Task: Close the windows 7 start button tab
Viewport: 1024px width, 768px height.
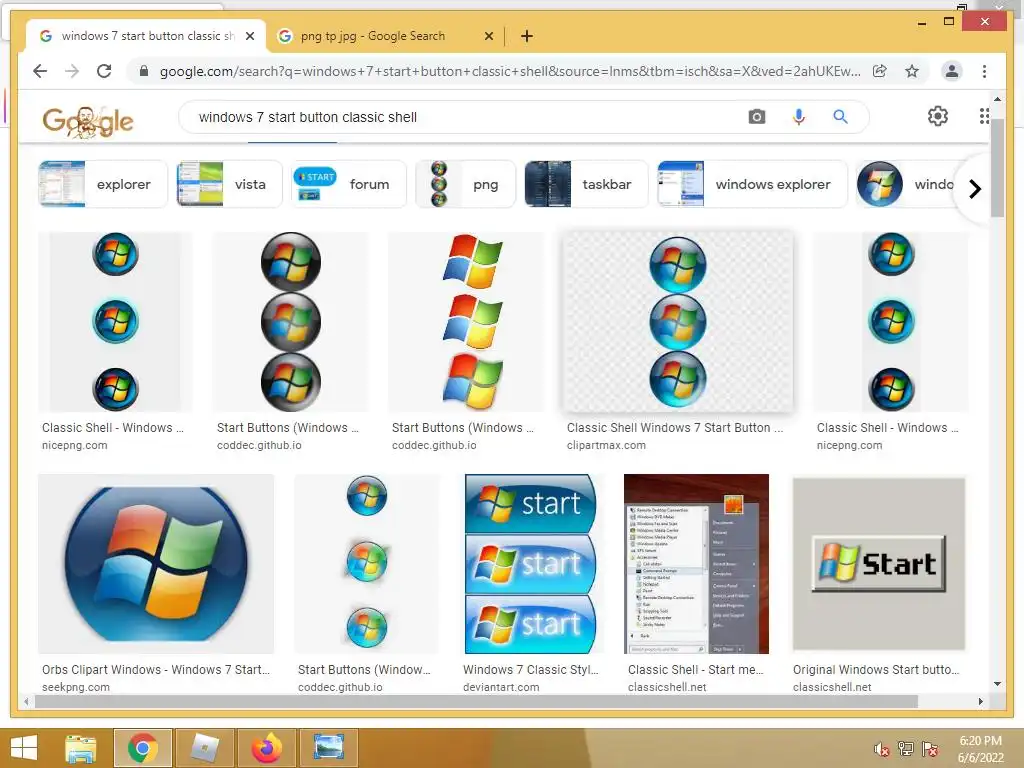Action: pos(249,36)
